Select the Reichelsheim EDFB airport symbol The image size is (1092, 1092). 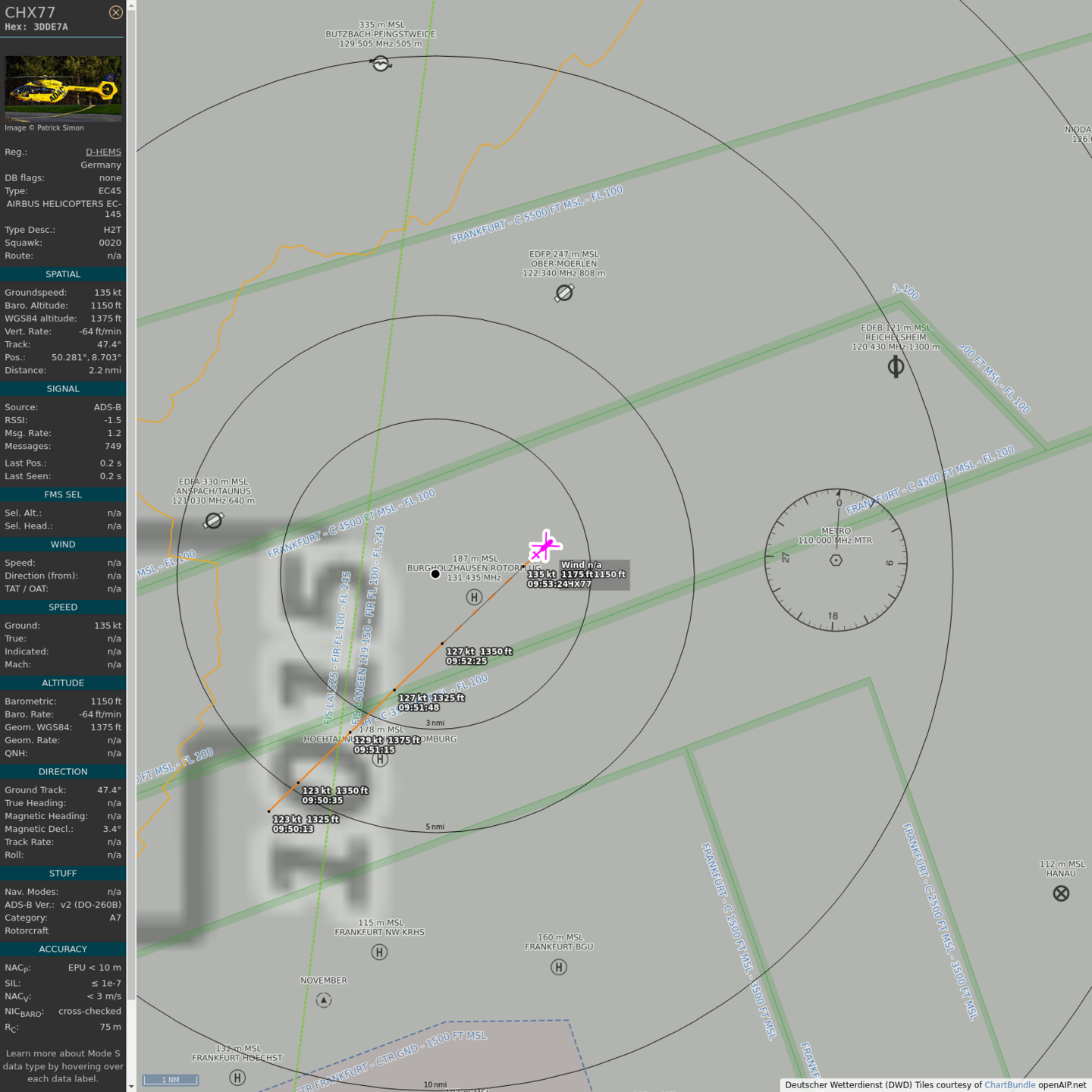[x=896, y=367]
